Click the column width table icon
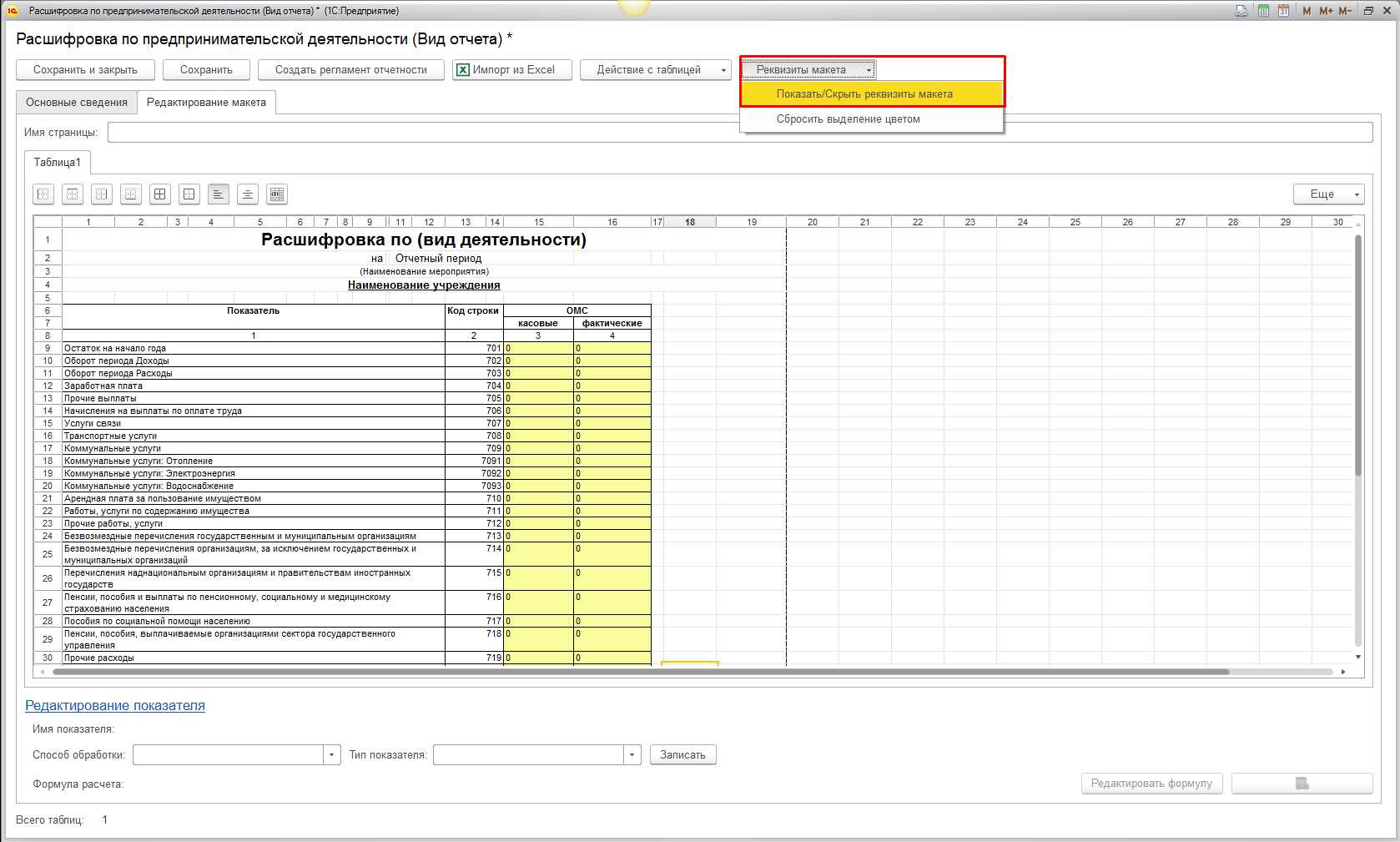The width and height of the screenshot is (1400, 842). (x=277, y=194)
